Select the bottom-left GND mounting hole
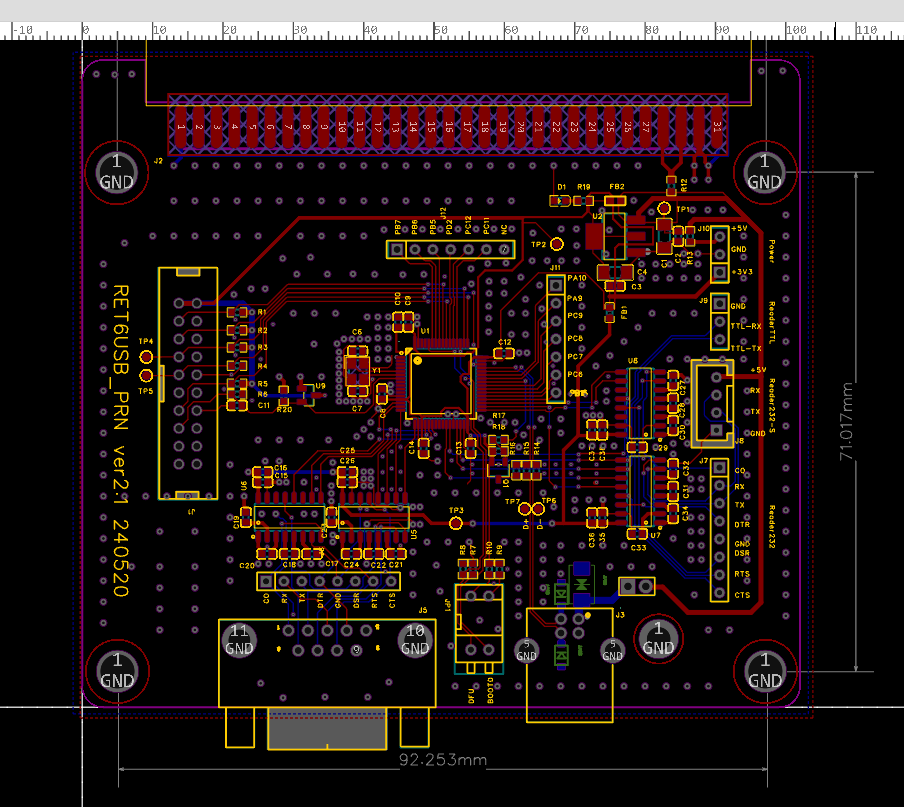 click(117, 671)
